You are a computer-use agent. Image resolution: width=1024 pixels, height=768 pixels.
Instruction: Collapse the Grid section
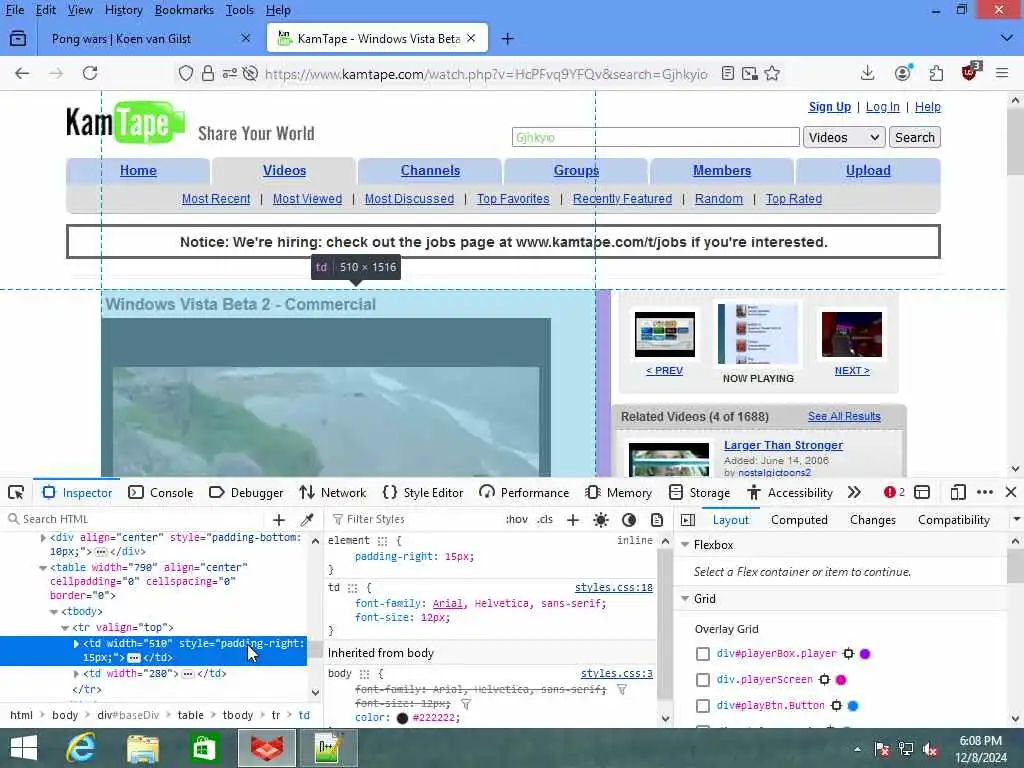pos(685,599)
